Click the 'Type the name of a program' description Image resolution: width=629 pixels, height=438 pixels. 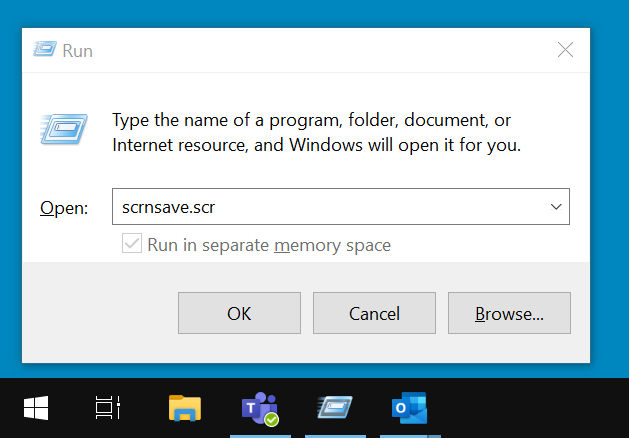click(x=316, y=132)
